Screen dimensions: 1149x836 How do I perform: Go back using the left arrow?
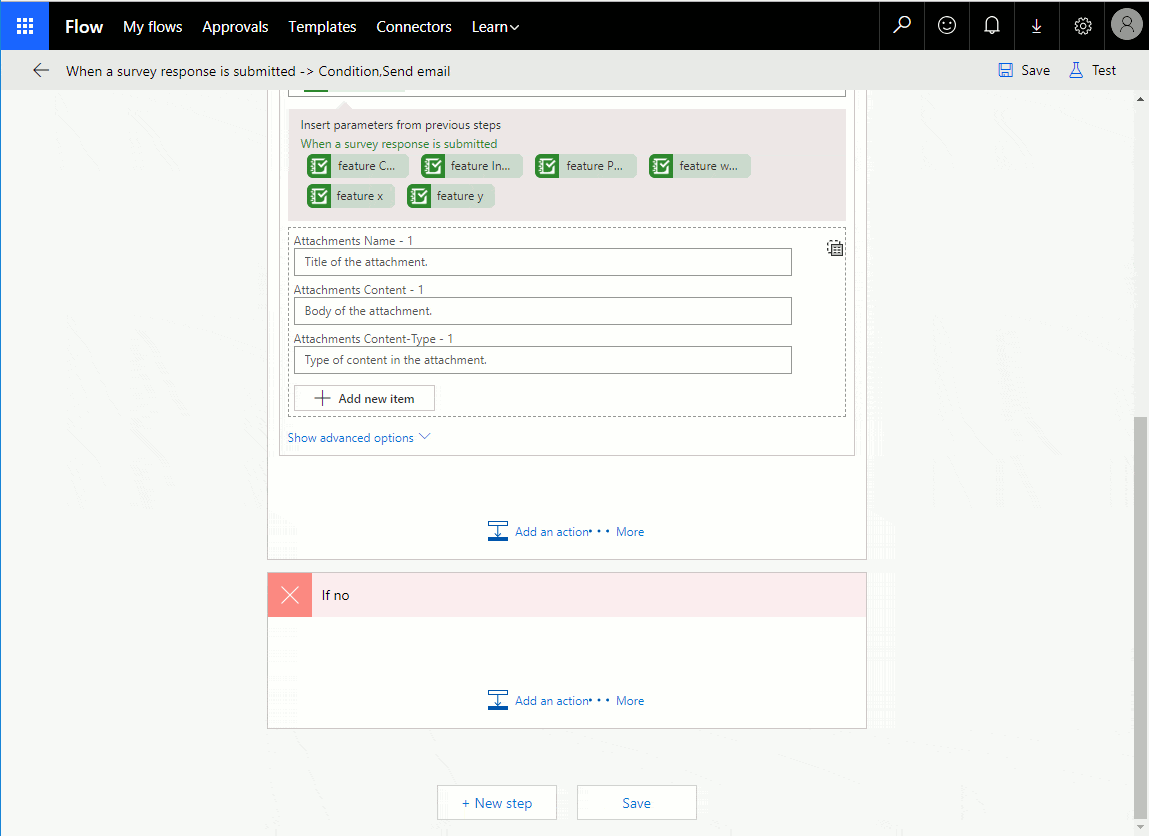click(x=41, y=70)
